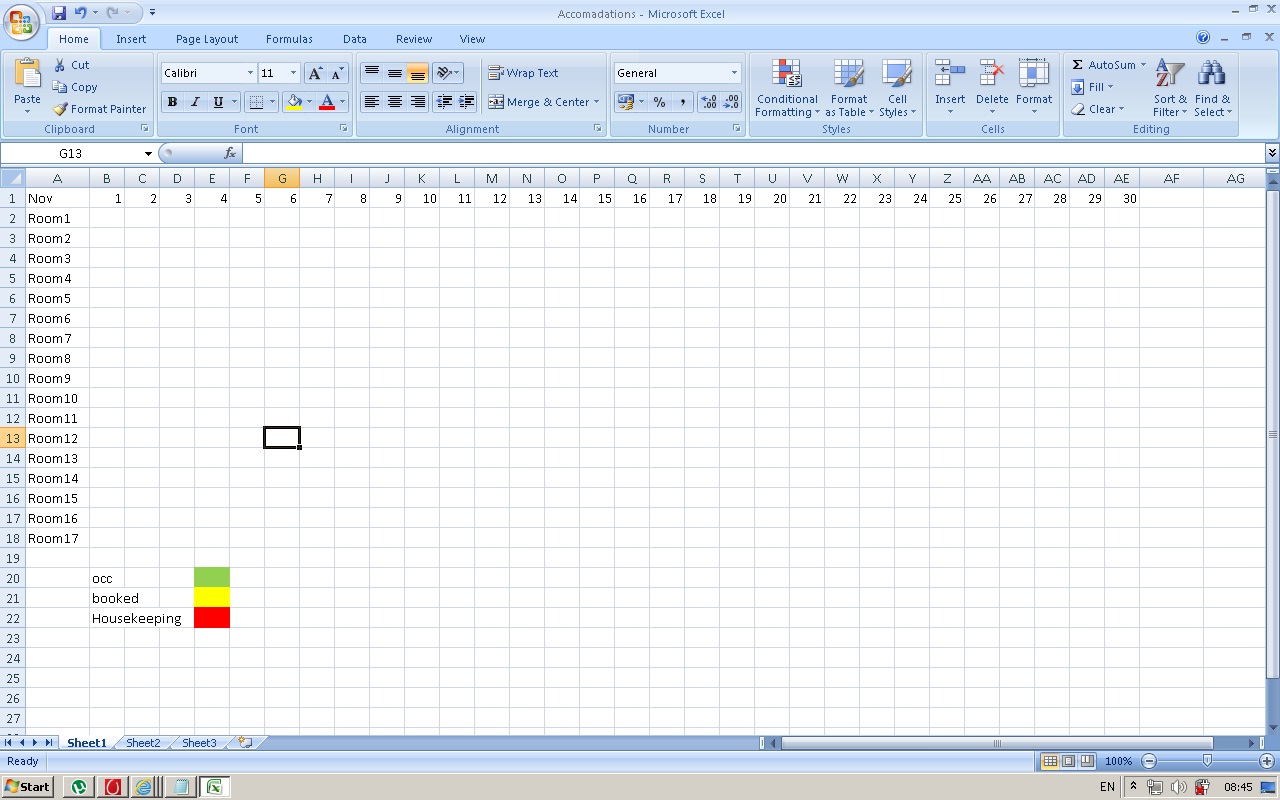Increase font size with Grow Font

coord(316,73)
